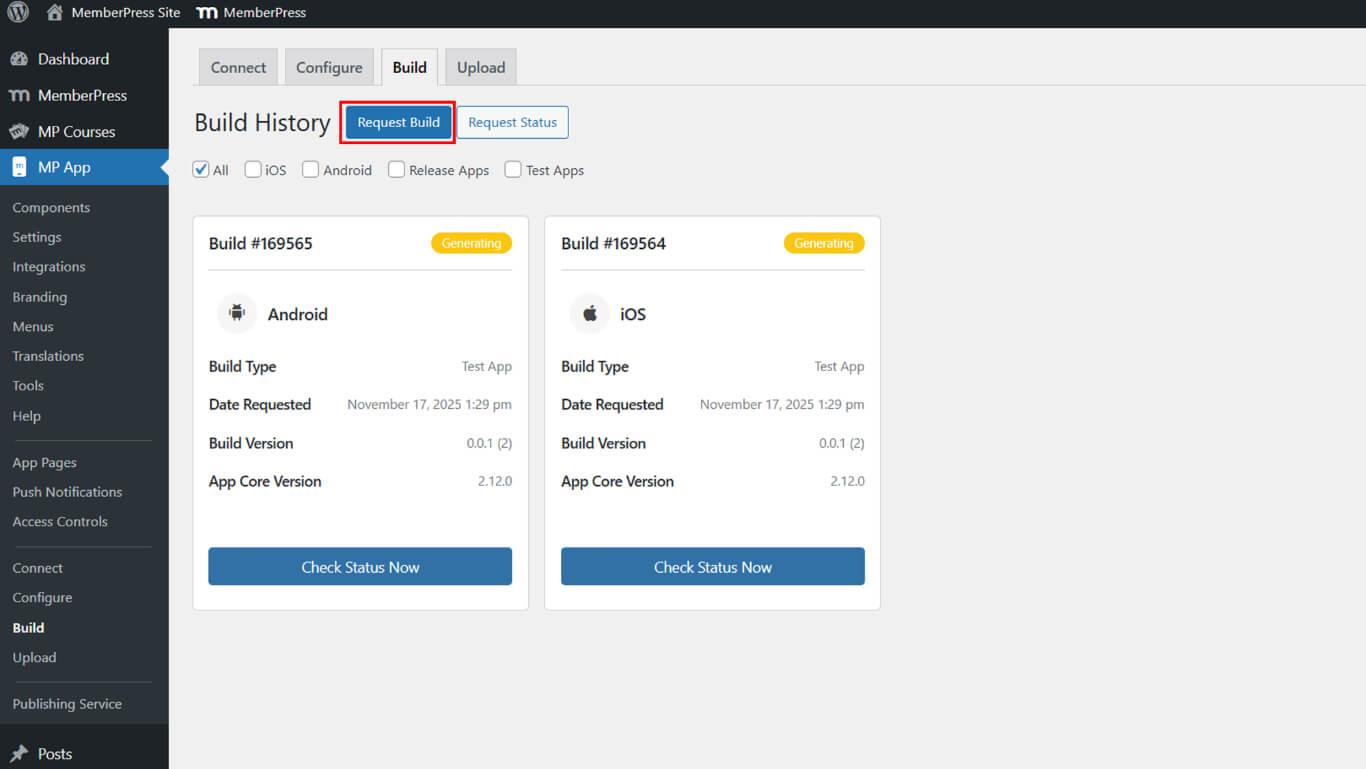The height and width of the screenshot is (769, 1366).
Task: Click the Apple iOS logo icon
Action: [x=590, y=314]
